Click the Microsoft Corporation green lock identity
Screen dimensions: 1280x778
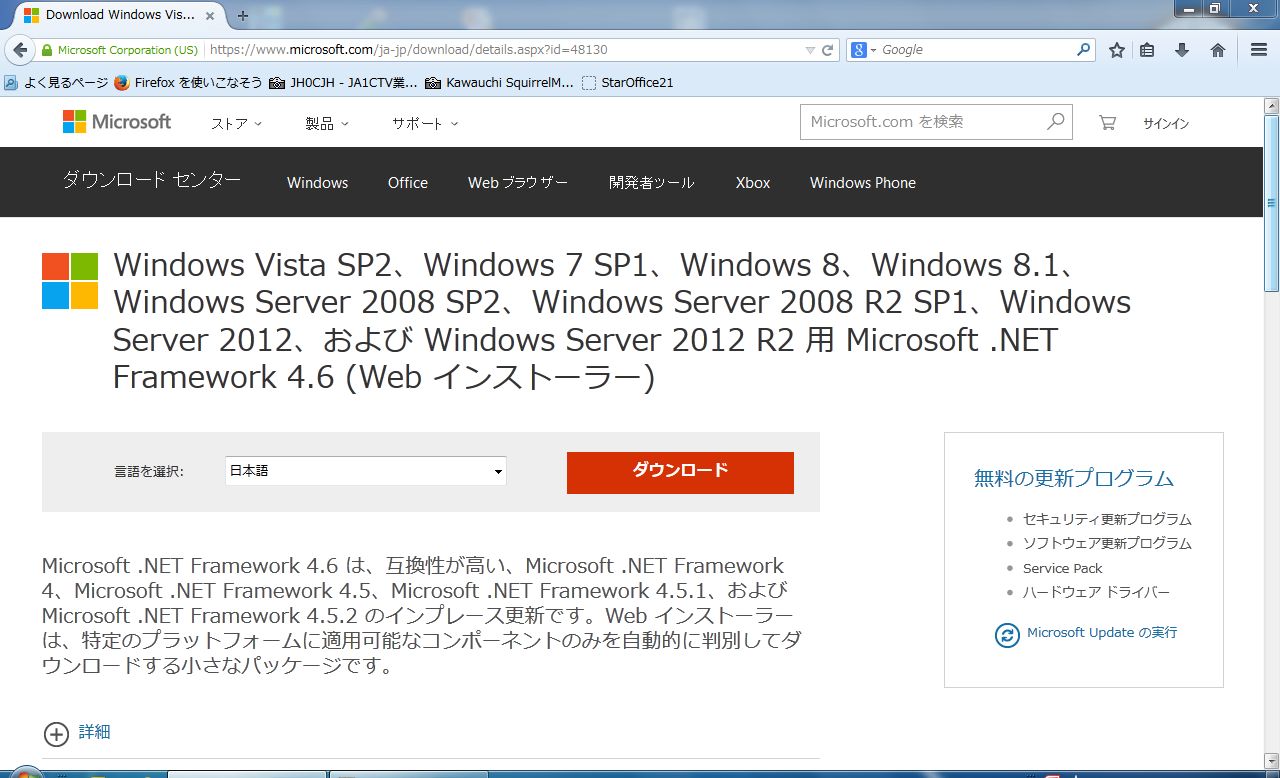[x=120, y=50]
